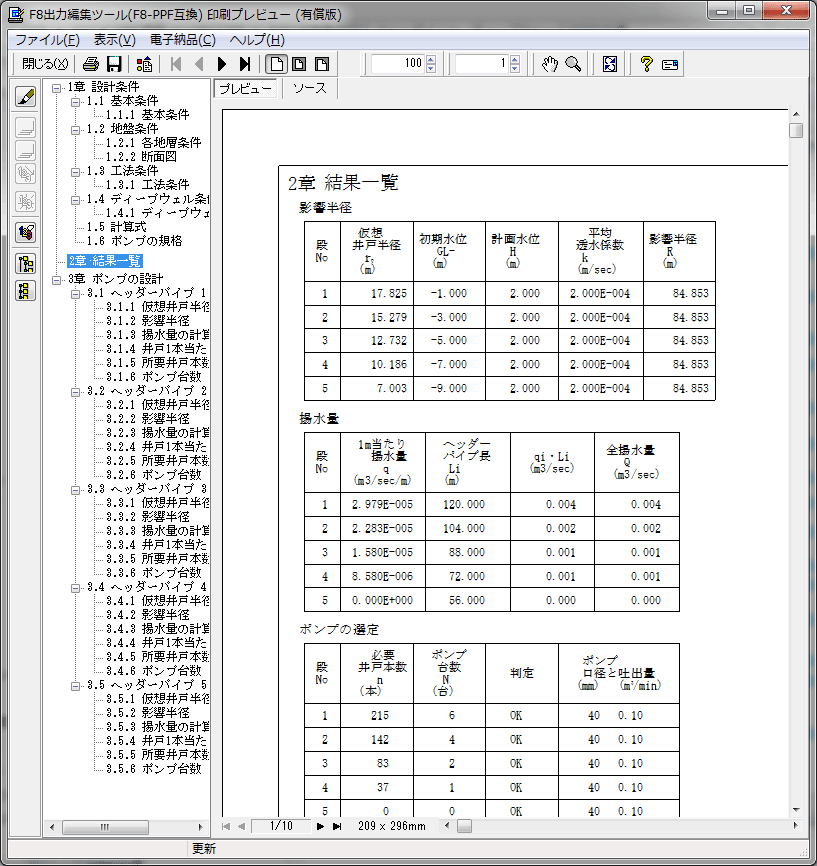
Task: Decrease the zoom value of 100 with the down arrow
Action: click(431, 68)
